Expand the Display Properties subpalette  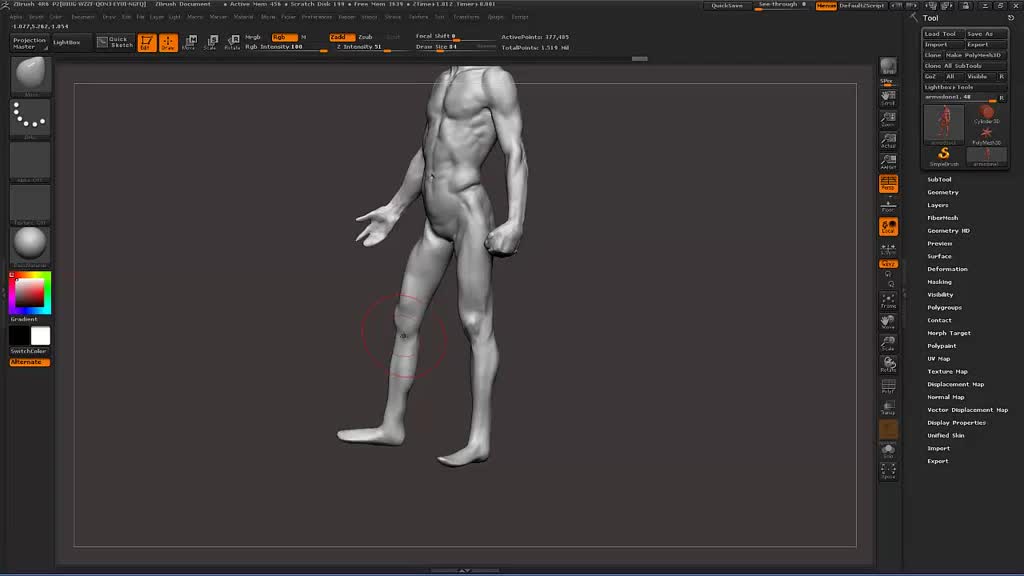[956, 423]
